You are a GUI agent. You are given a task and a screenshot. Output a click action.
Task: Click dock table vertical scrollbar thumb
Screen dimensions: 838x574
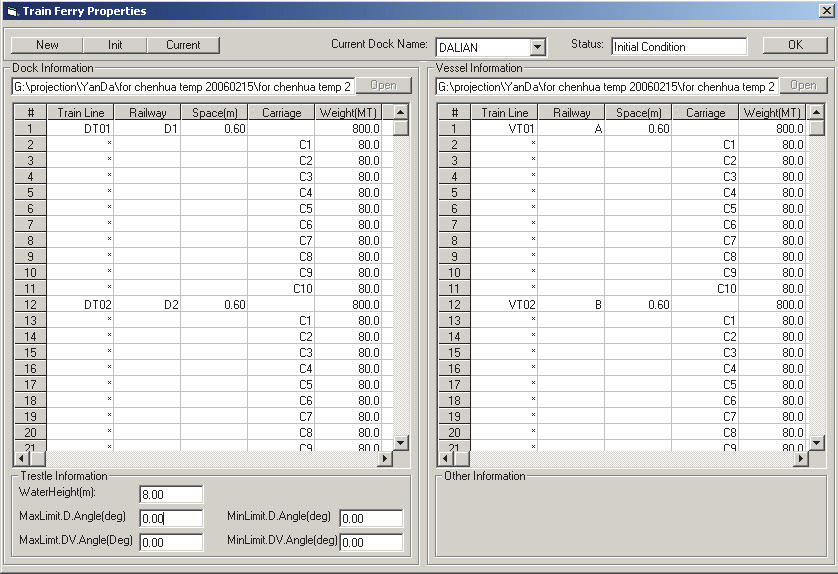pos(401,128)
